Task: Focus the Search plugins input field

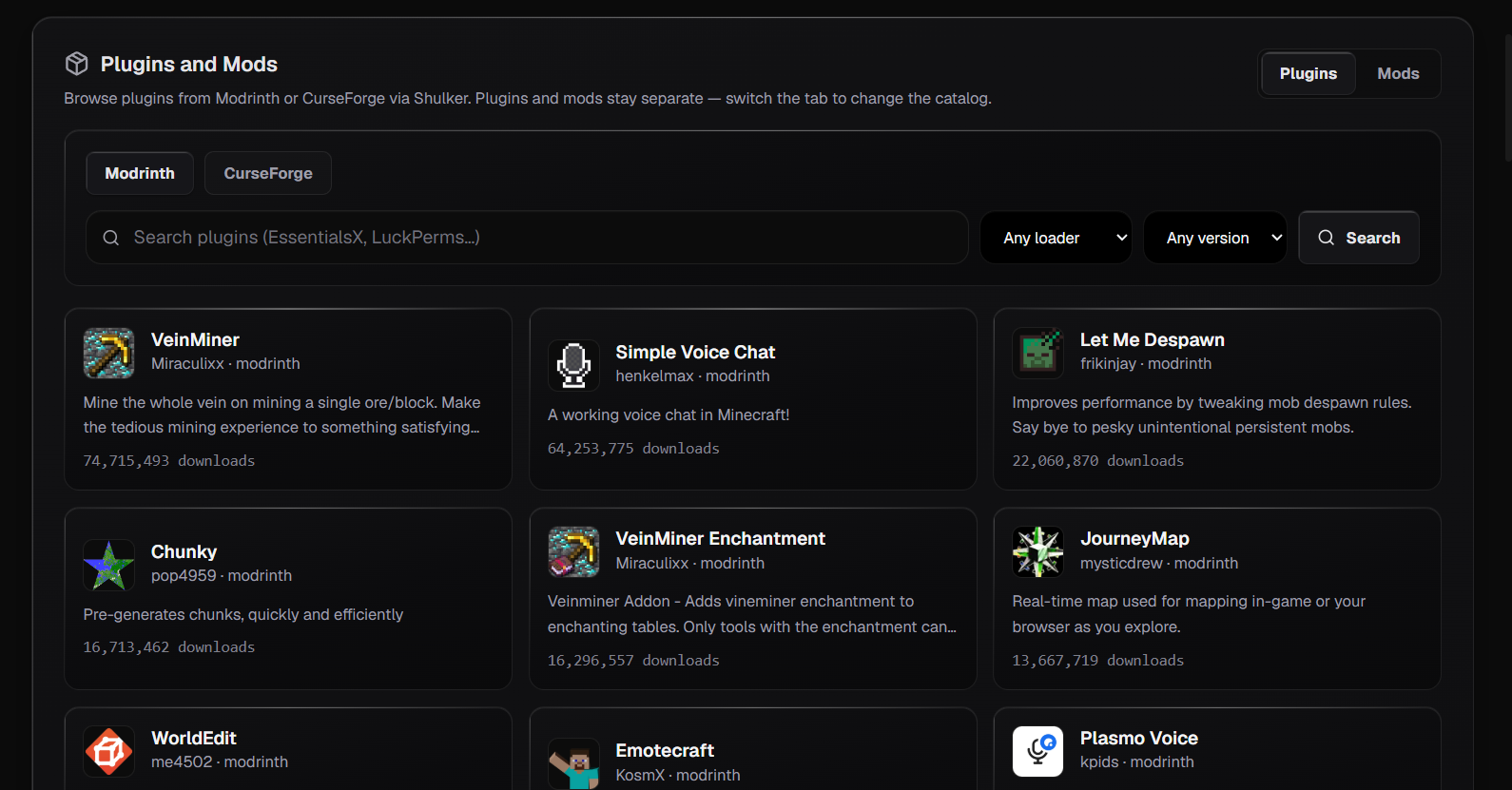Action: 527,238
